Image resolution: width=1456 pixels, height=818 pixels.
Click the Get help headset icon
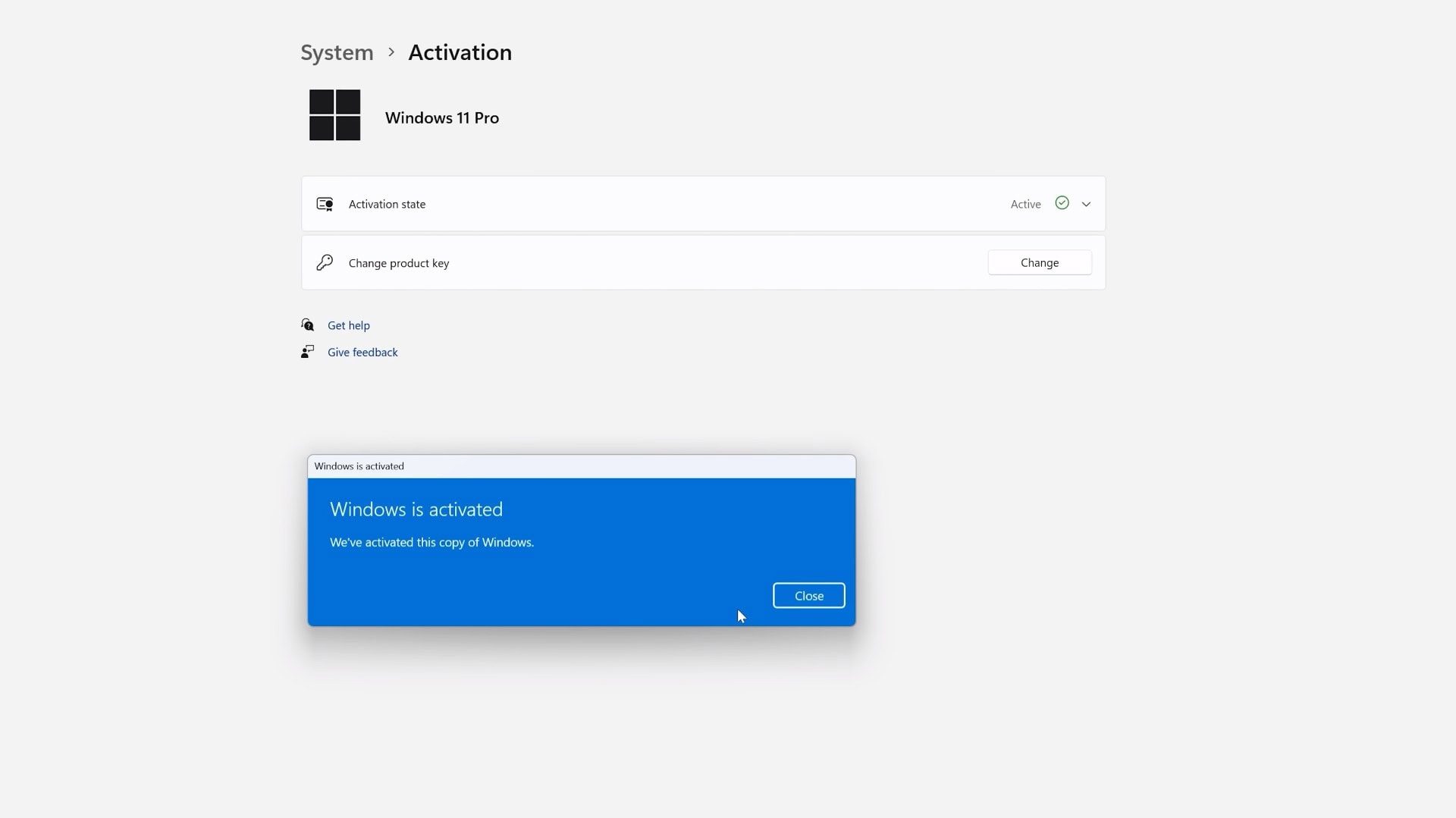(x=307, y=325)
